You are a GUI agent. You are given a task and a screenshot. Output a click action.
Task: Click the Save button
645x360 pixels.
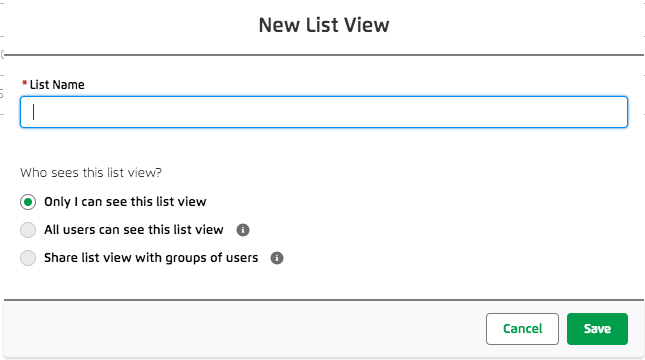tap(597, 329)
